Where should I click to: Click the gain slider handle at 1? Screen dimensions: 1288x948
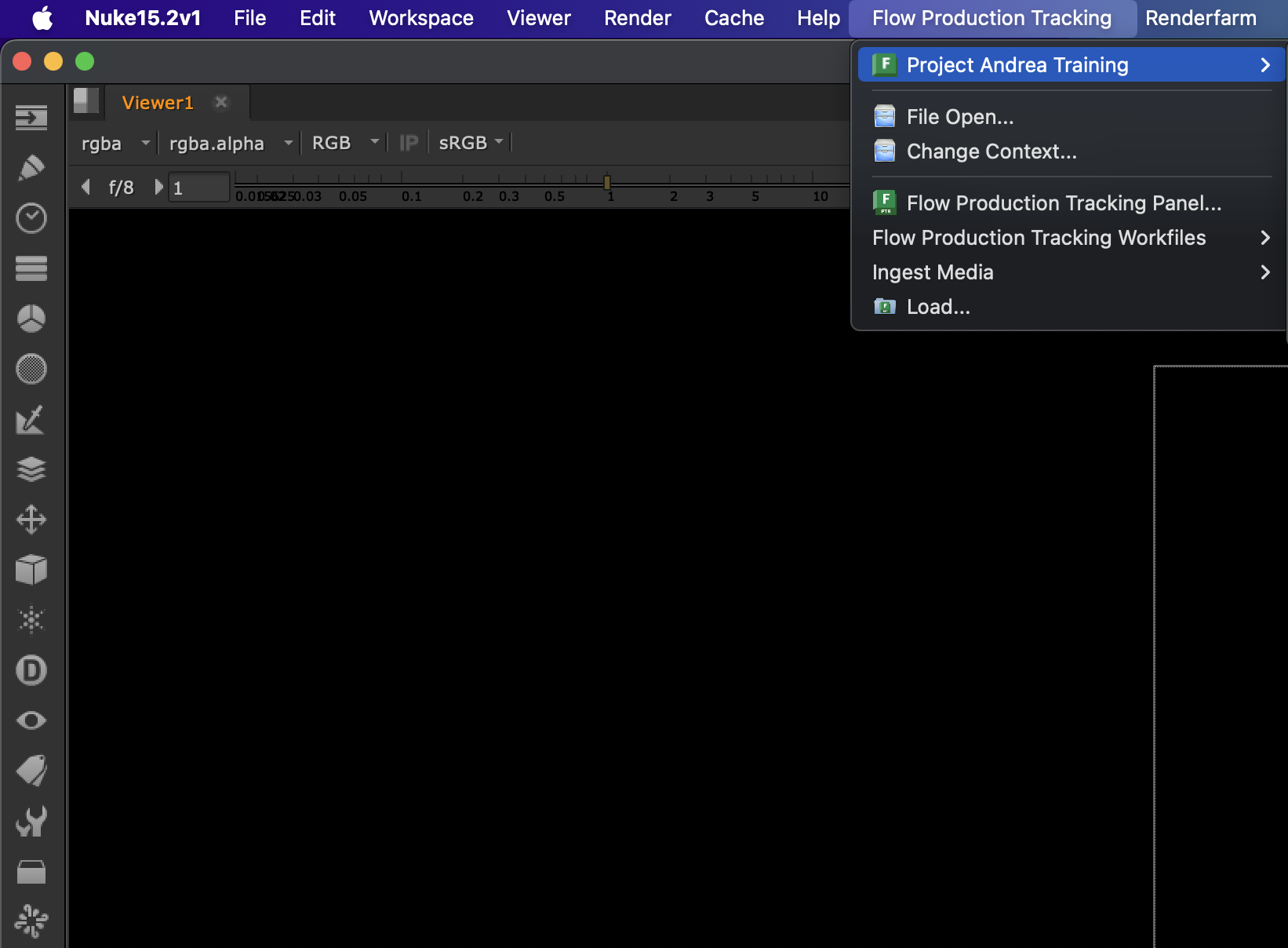tap(607, 183)
